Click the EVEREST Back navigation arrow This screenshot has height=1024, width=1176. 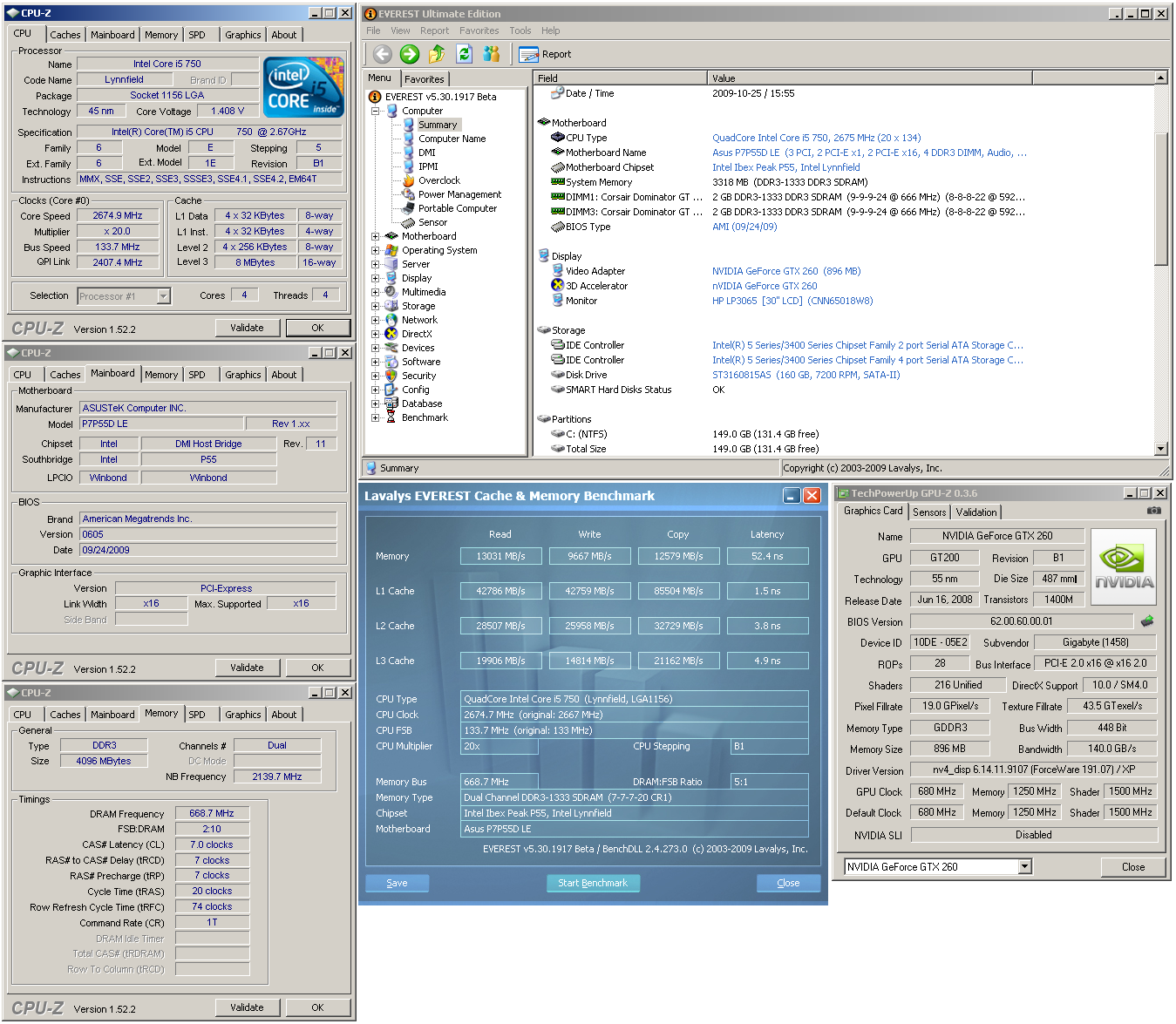[x=383, y=54]
